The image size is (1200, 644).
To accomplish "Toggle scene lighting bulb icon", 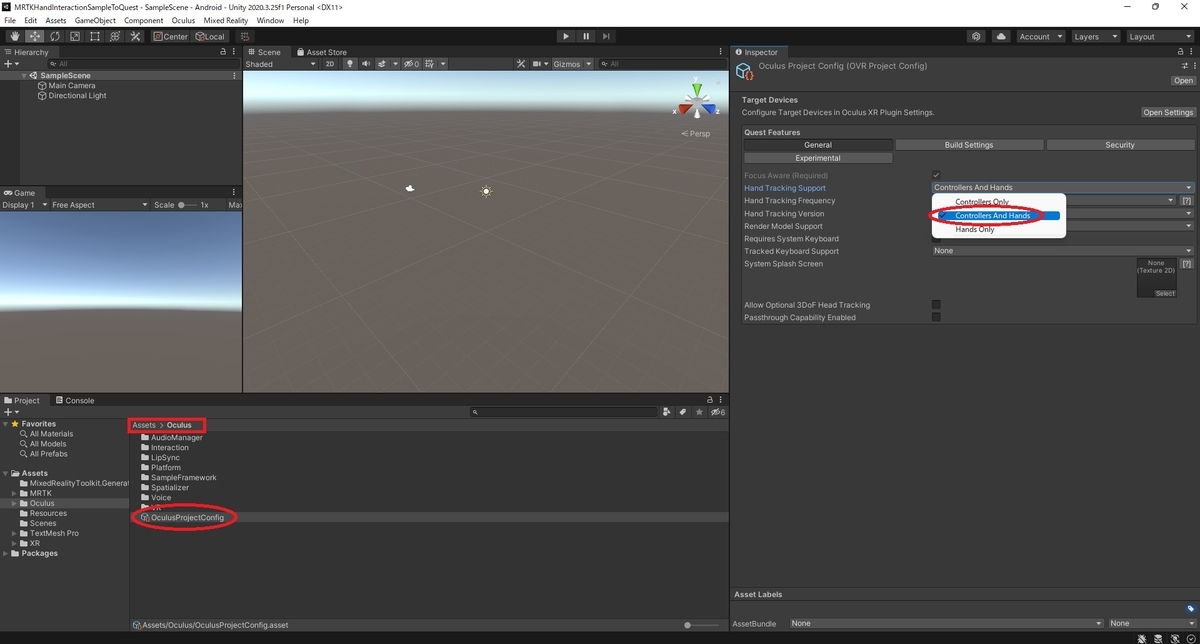I will tap(350, 64).
